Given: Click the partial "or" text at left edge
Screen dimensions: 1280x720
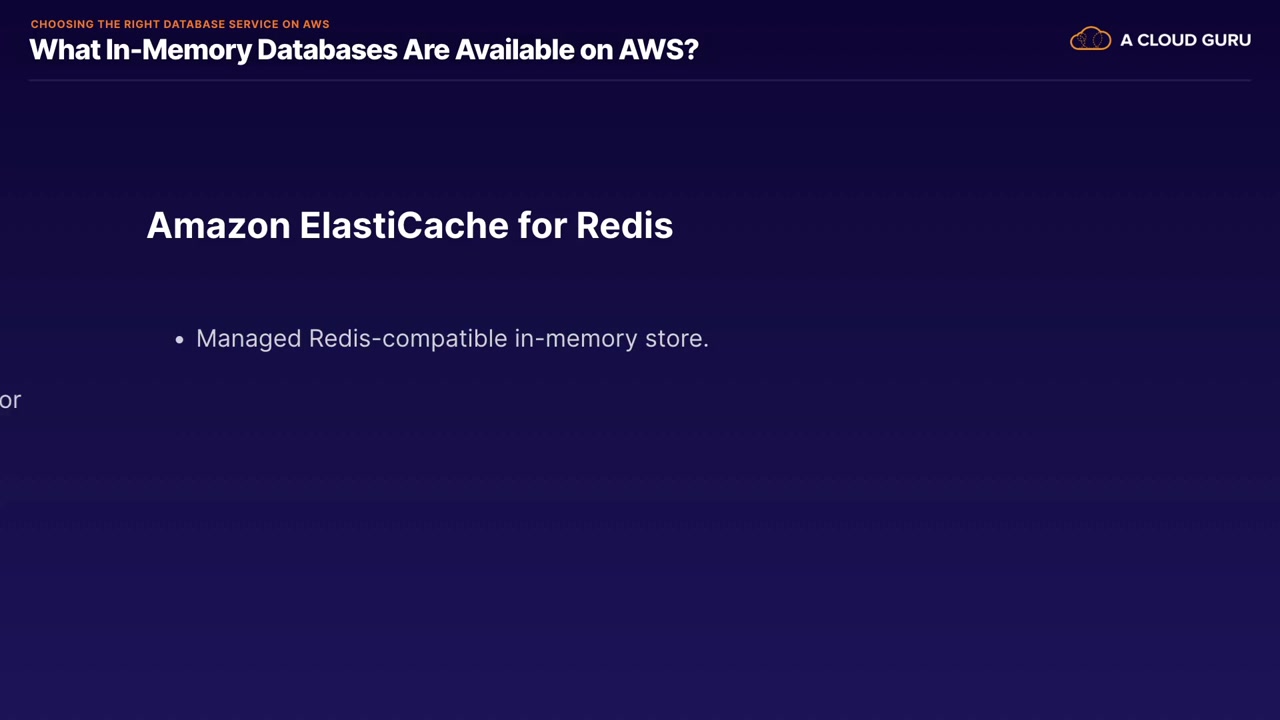Looking at the screenshot, I should (x=10, y=400).
